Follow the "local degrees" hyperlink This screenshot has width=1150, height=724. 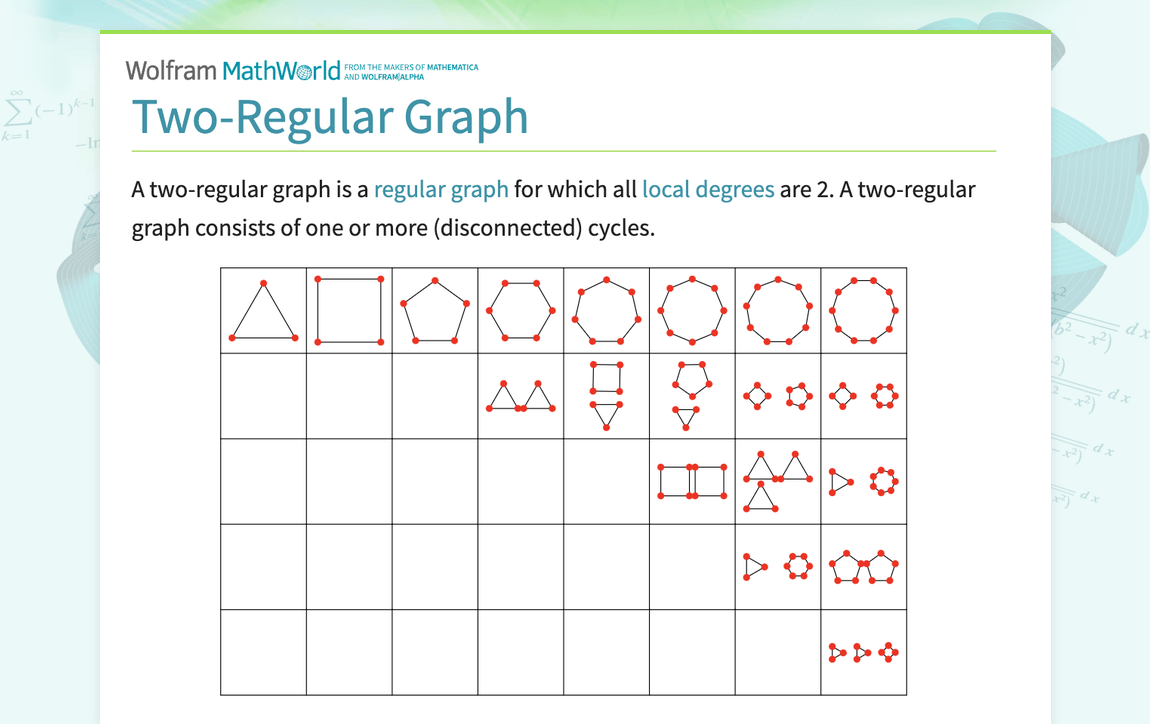tap(708, 189)
